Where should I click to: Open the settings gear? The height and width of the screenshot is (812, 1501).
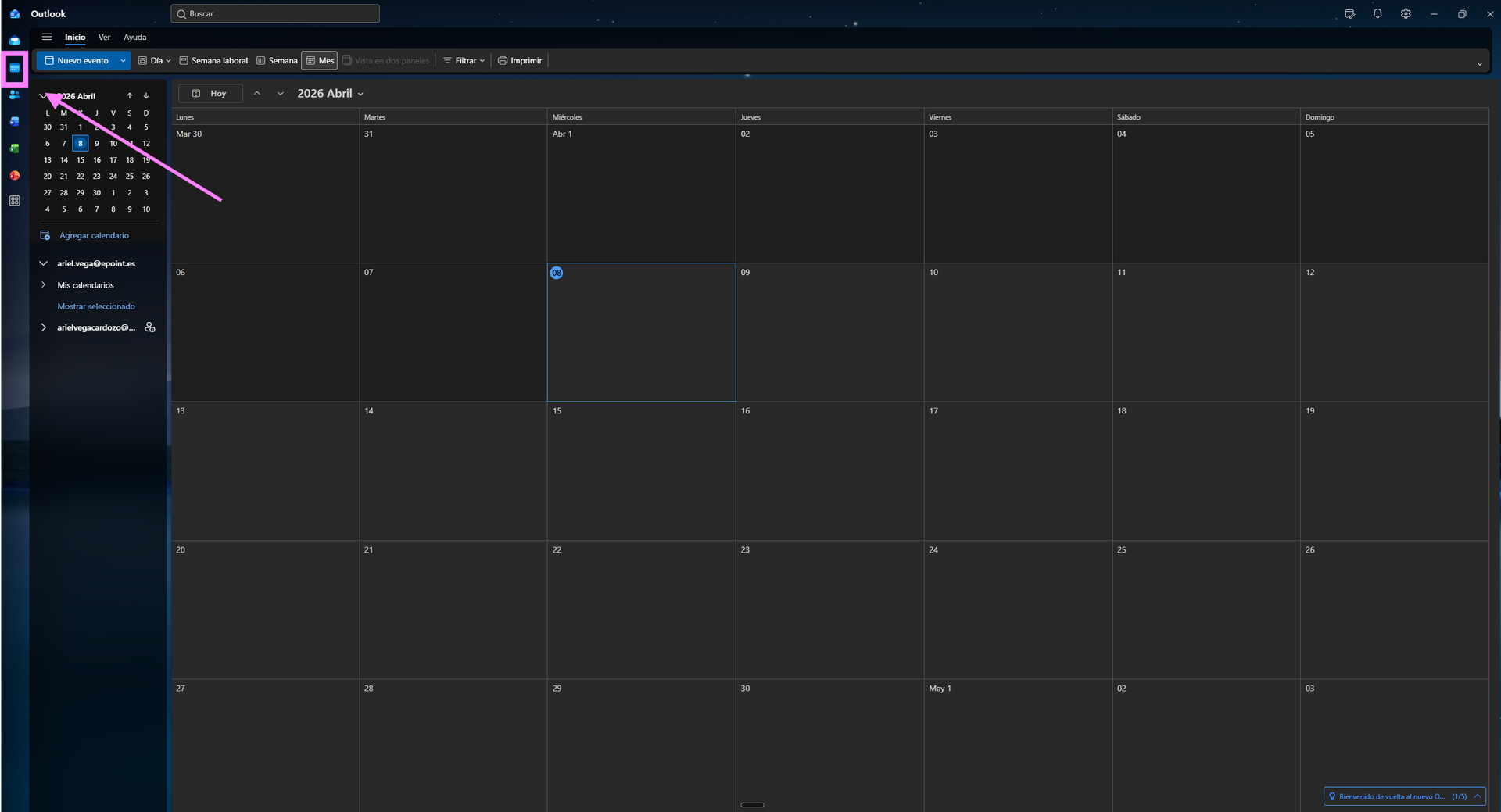pyautogui.click(x=1406, y=14)
